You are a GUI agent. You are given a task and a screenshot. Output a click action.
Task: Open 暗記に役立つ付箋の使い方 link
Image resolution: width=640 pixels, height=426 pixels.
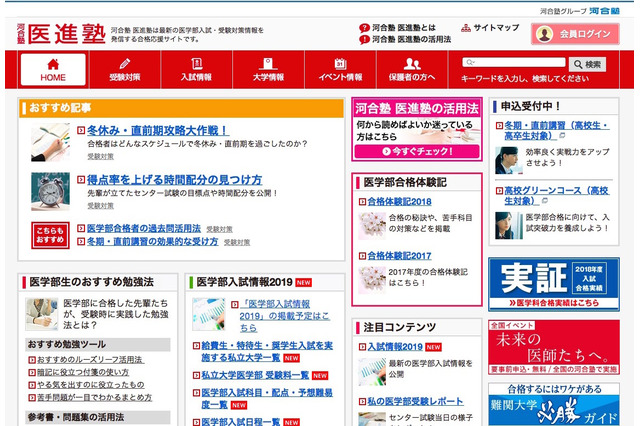[x=83, y=372]
